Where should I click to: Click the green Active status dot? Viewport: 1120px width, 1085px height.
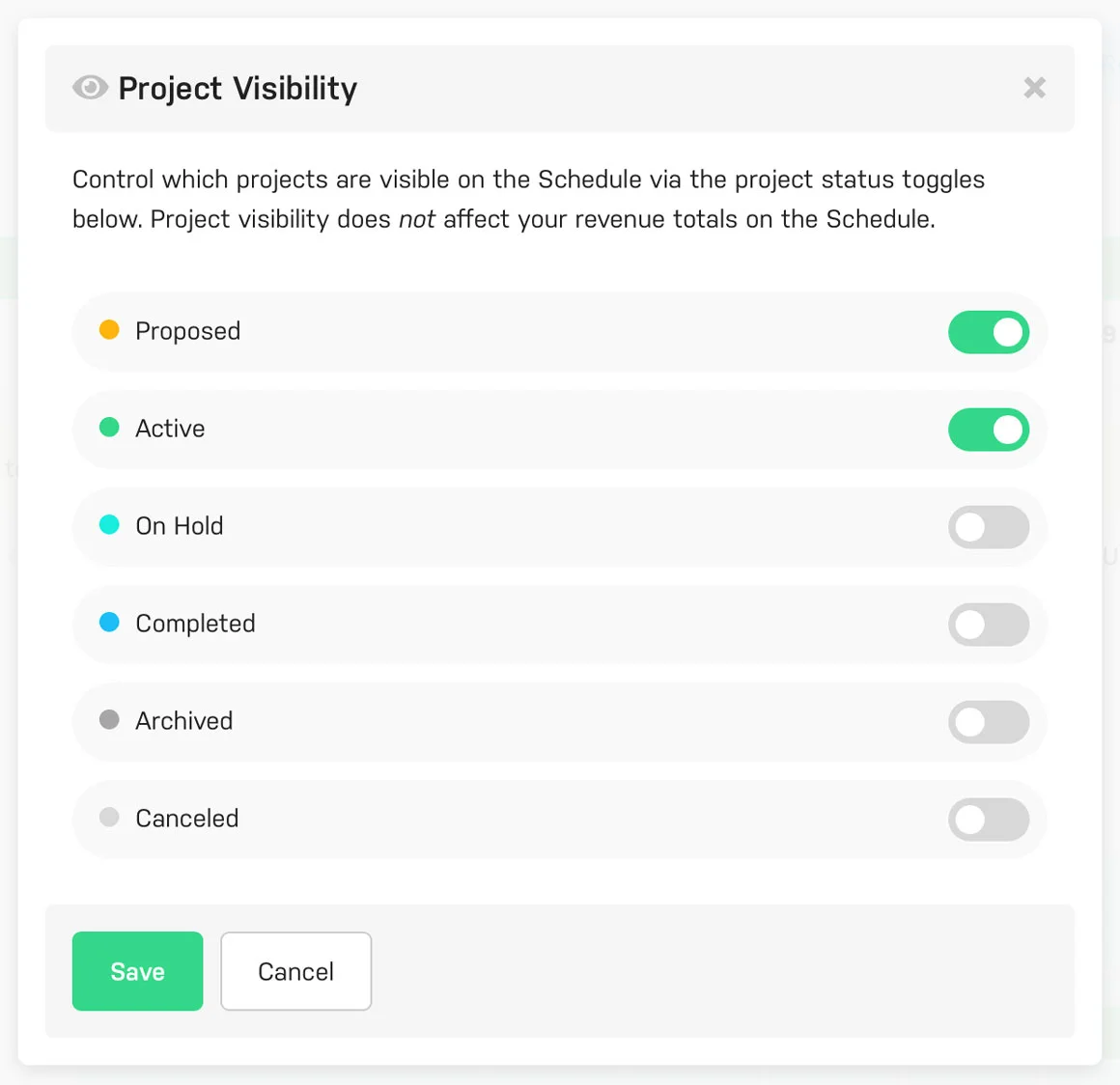point(109,427)
